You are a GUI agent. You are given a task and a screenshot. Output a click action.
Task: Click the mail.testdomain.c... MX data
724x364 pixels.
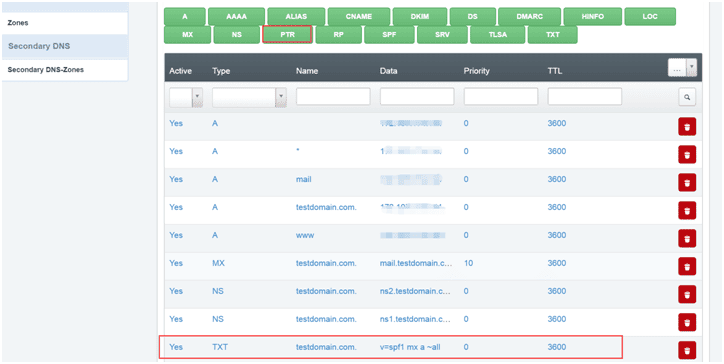coord(416,263)
